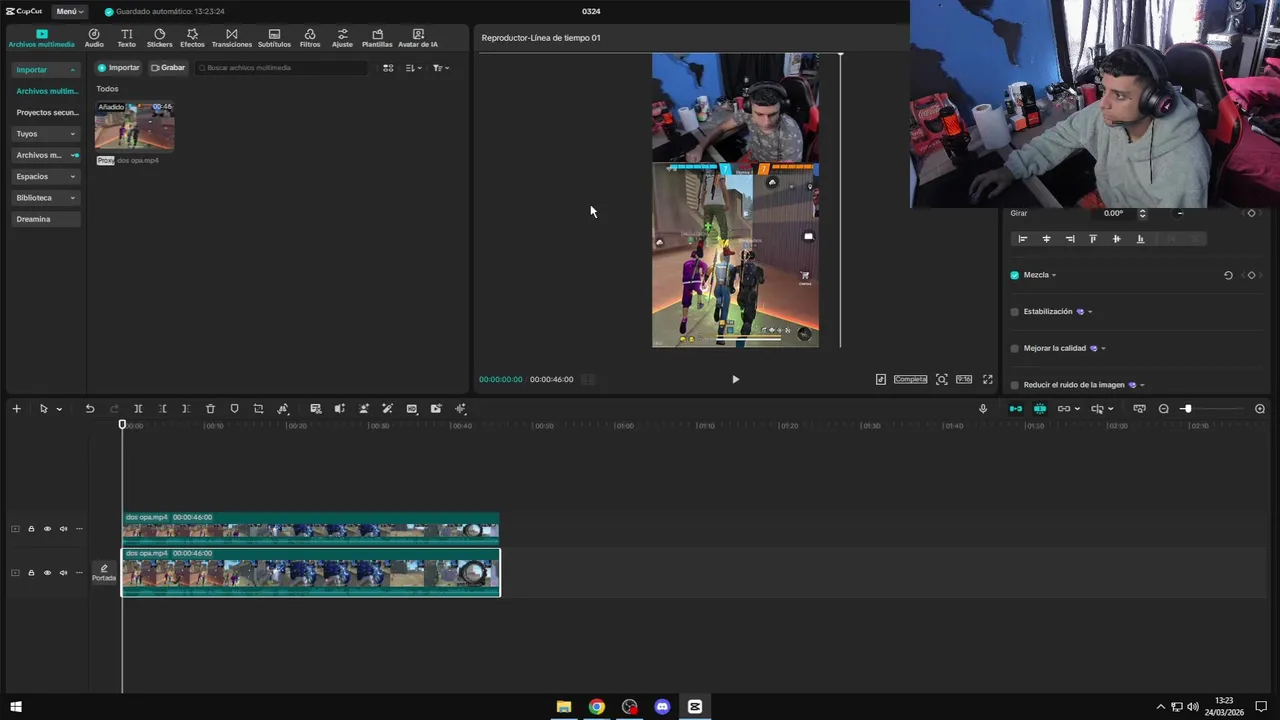This screenshot has width=1280, height=720.
Task: Go to the Subtítulos tab
Action: coord(274,38)
